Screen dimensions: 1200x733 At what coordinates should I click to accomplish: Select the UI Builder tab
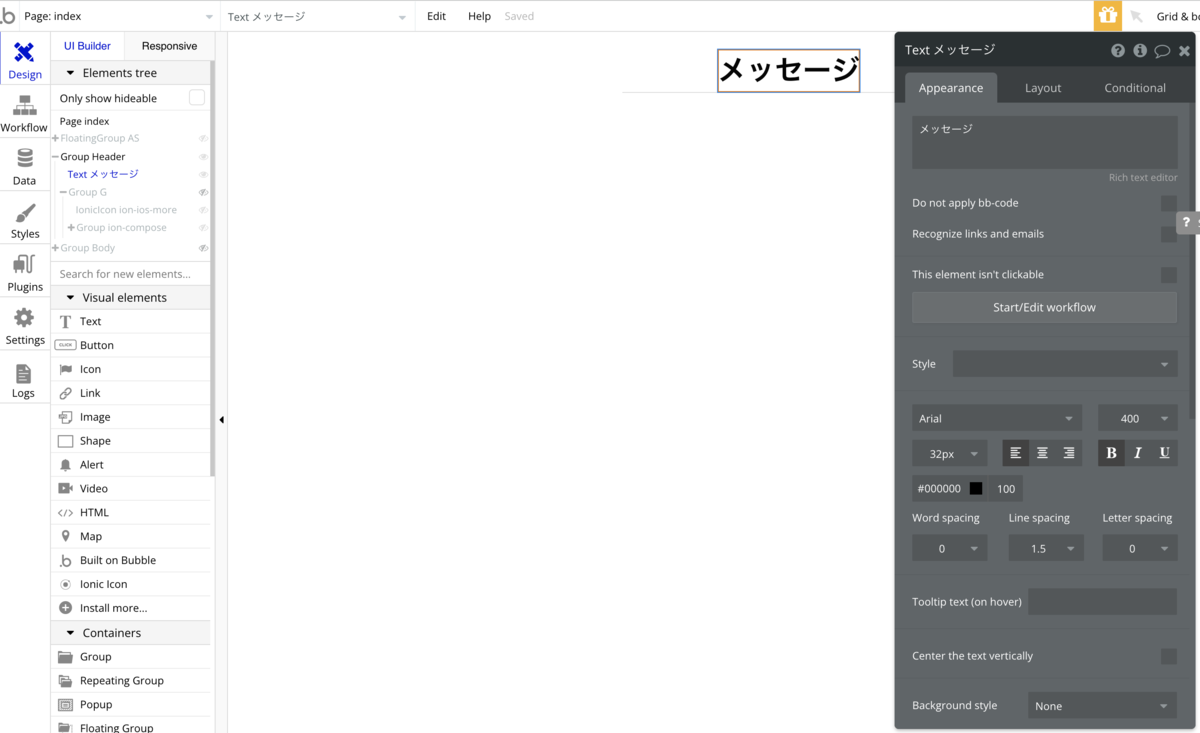[x=88, y=46]
